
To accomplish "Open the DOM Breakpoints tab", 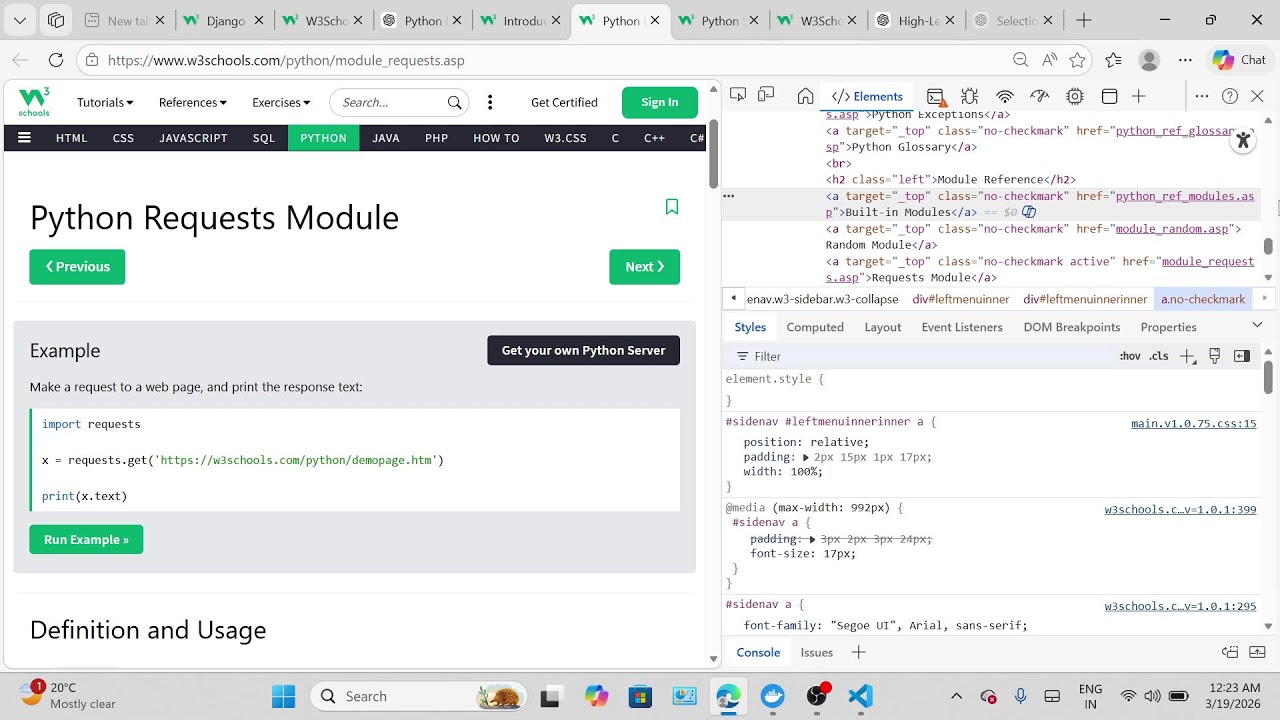I will pos(1072,327).
